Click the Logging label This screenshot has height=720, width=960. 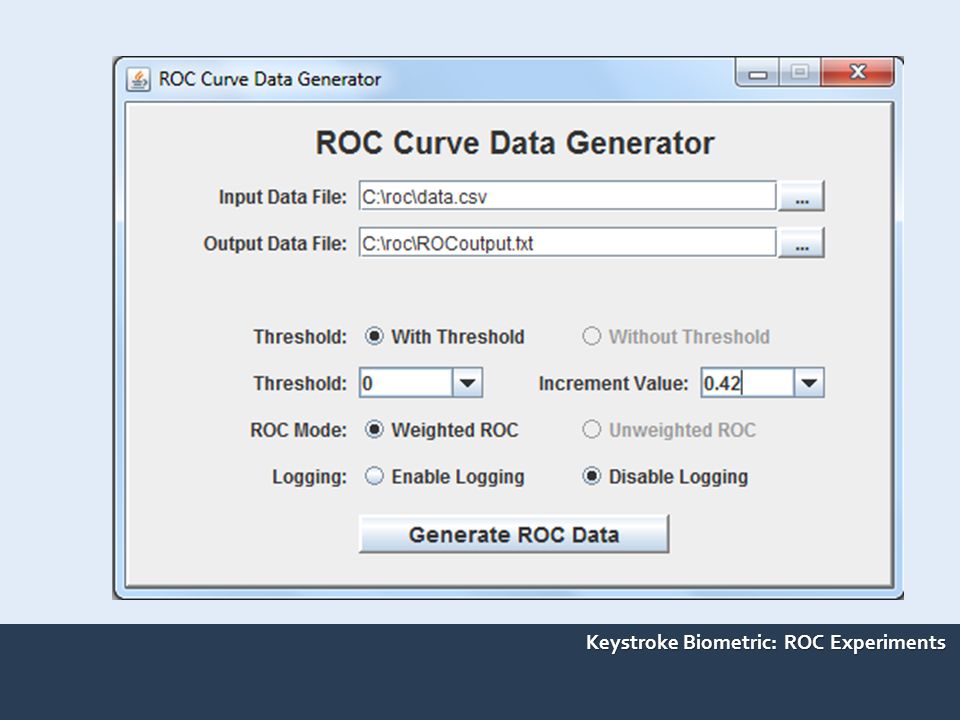[x=309, y=477]
